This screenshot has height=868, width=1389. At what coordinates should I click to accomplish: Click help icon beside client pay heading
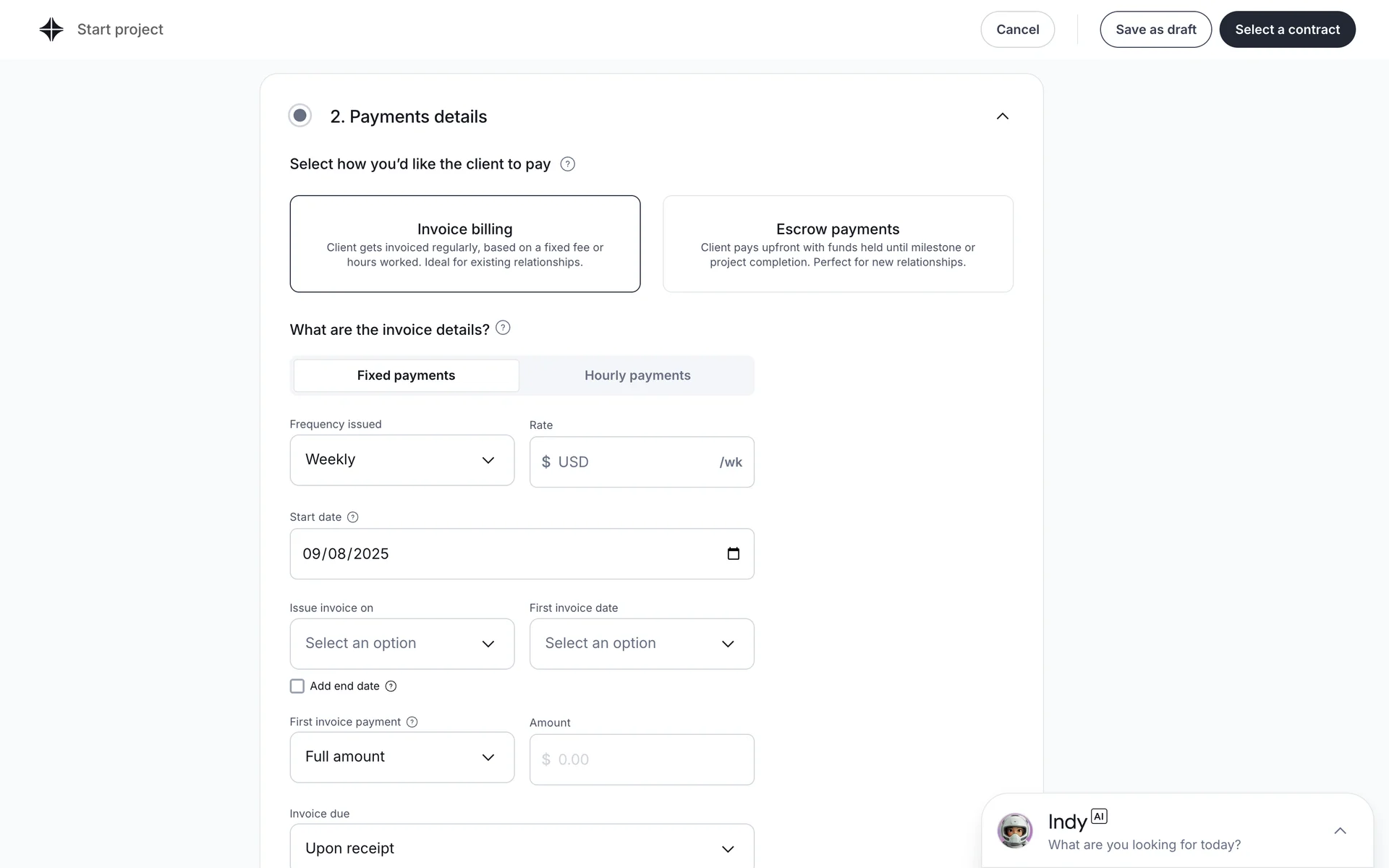568,164
